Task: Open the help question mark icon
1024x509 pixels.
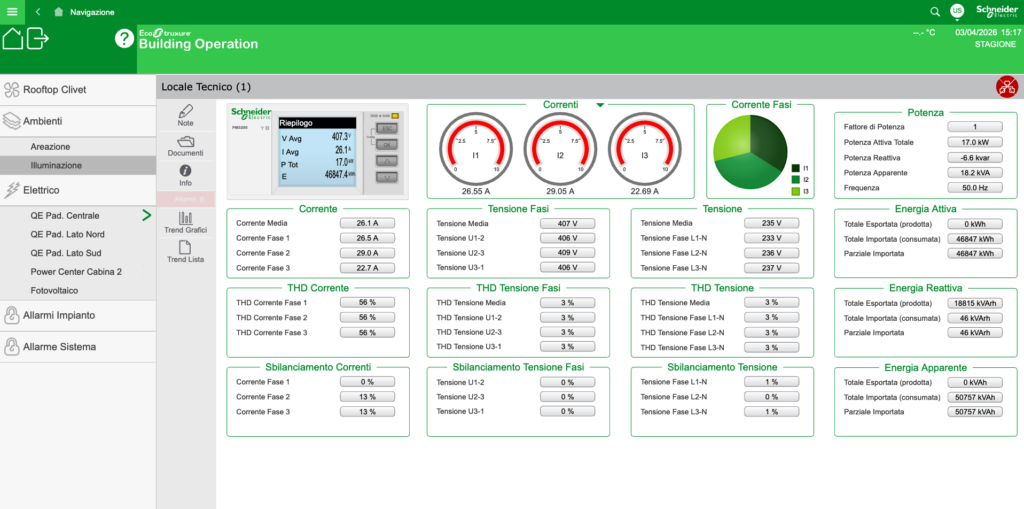Action: 124,39
